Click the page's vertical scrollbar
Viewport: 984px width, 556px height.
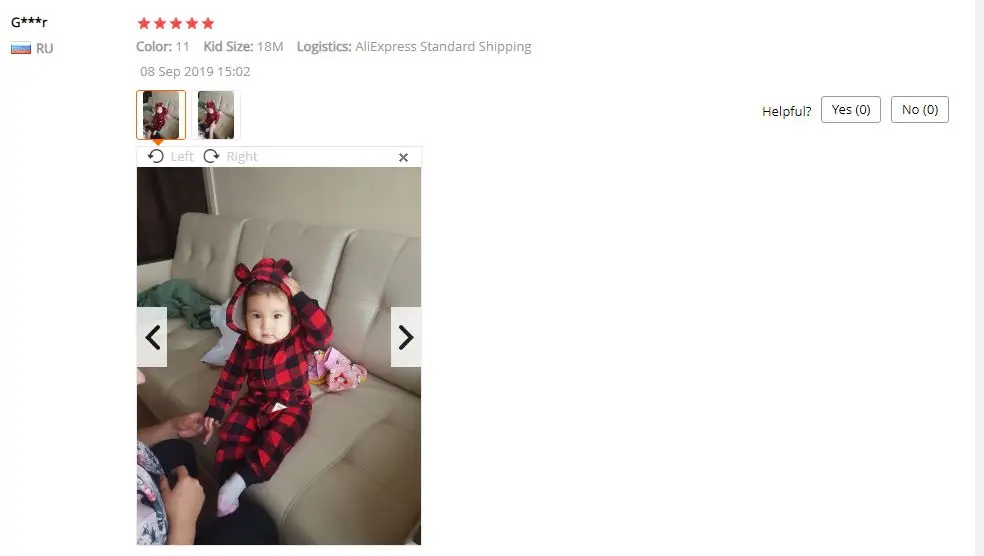(x=980, y=278)
